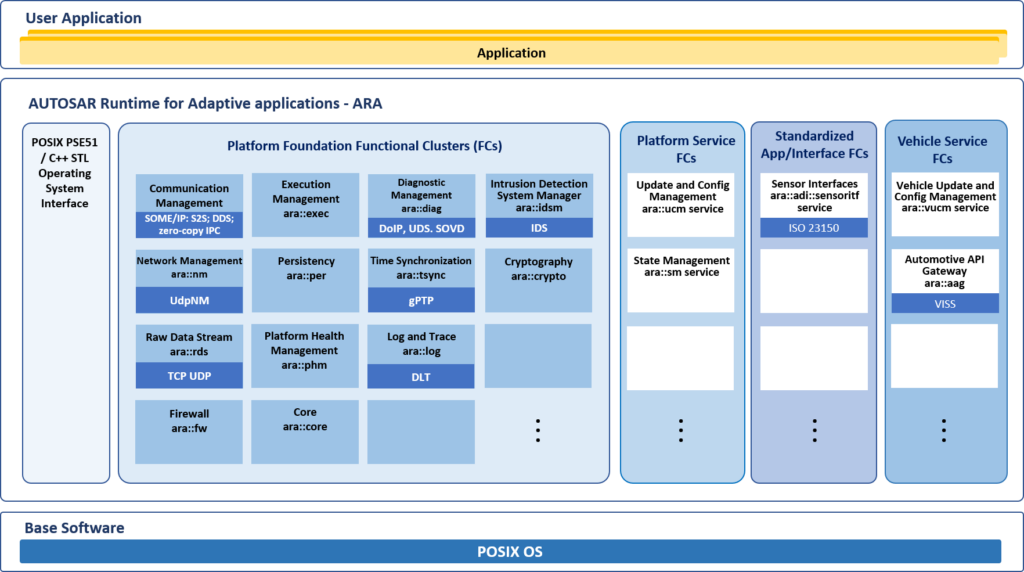Image resolution: width=1024 pixels, height=572 pixels.
Task: Click the TCP UDP label under Raw Data Stream
Action: point(189,376)
